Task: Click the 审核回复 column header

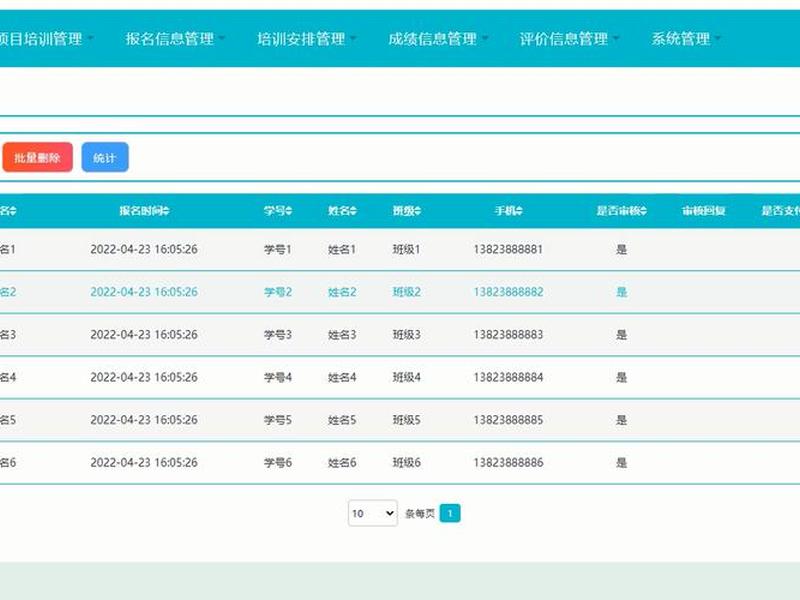Action: [x=704, y=211]
